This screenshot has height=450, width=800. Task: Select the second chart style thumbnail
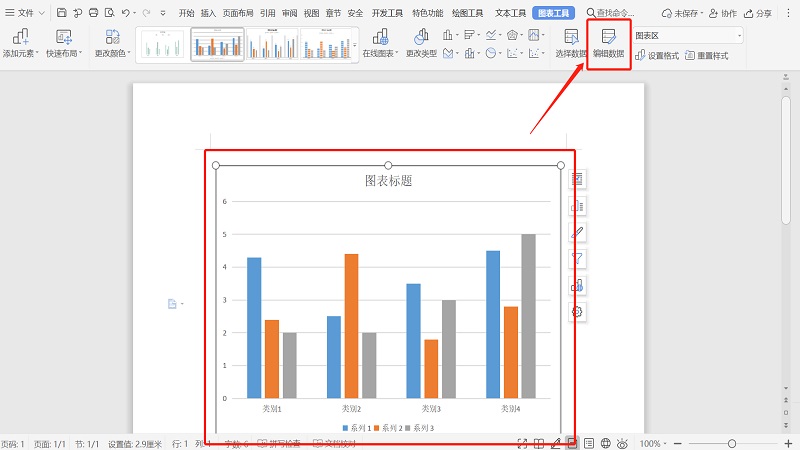(217, 44)
